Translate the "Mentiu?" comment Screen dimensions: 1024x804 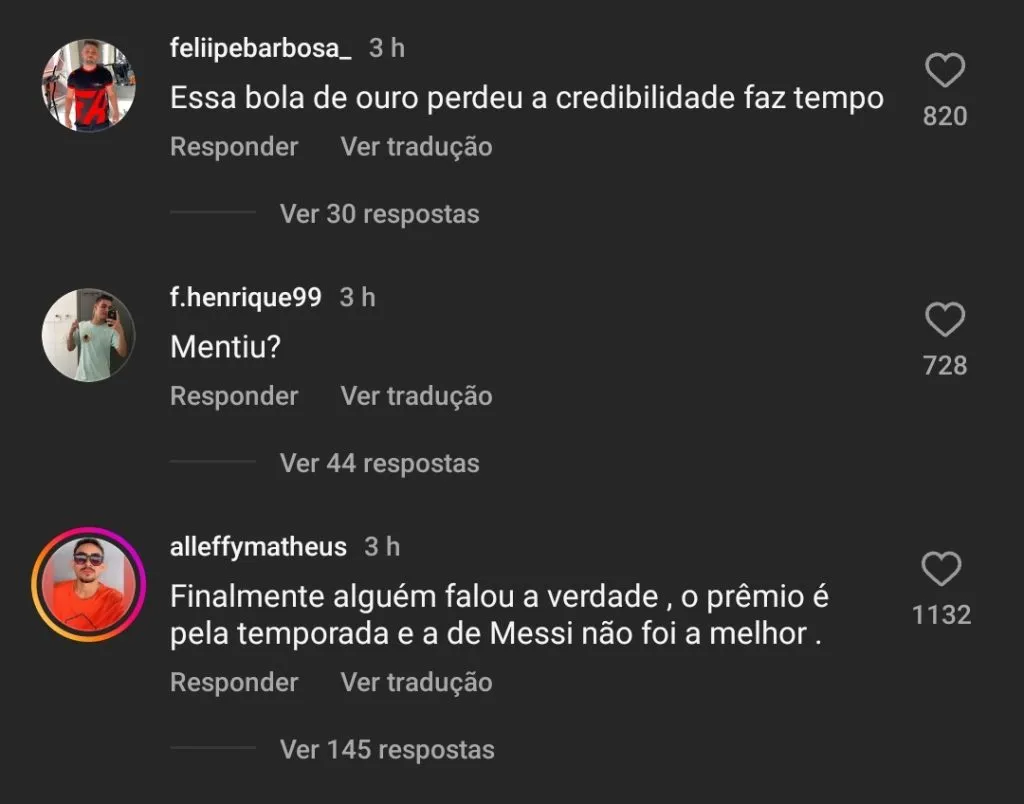pos(417,396)
